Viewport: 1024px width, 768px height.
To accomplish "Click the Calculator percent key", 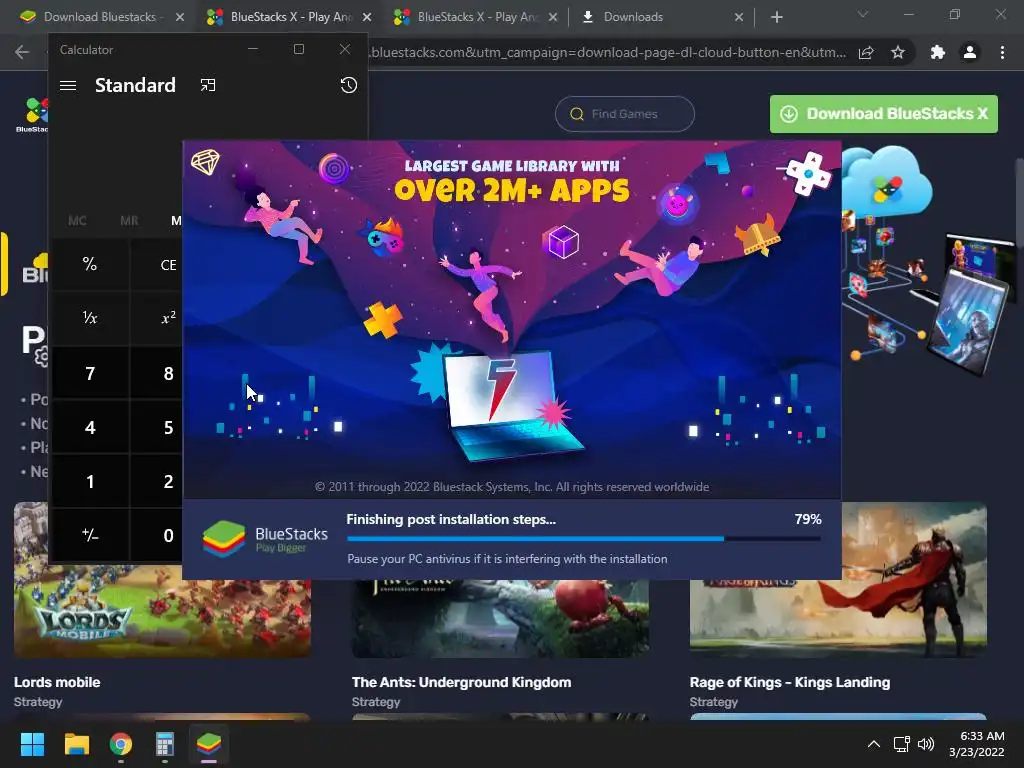I will [x=90, y=264].
